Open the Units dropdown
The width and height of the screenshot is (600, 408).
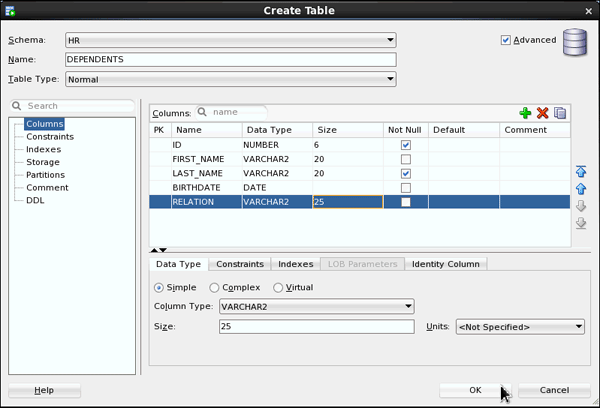pyautogui.click(x=519, y=326)
